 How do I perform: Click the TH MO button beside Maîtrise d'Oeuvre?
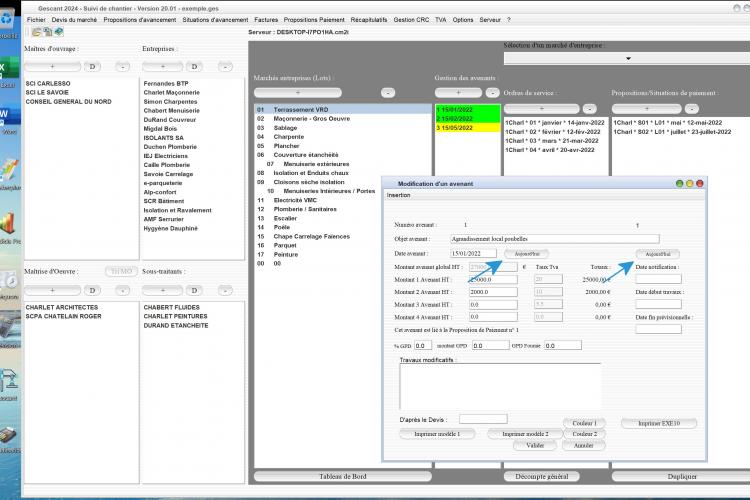(121, 271)
